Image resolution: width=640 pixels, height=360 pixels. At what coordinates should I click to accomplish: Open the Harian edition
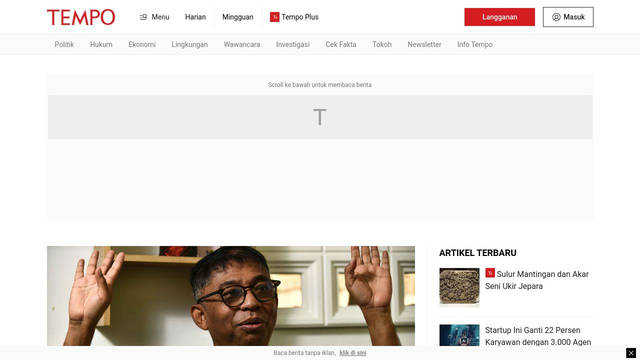click(195, 17)
